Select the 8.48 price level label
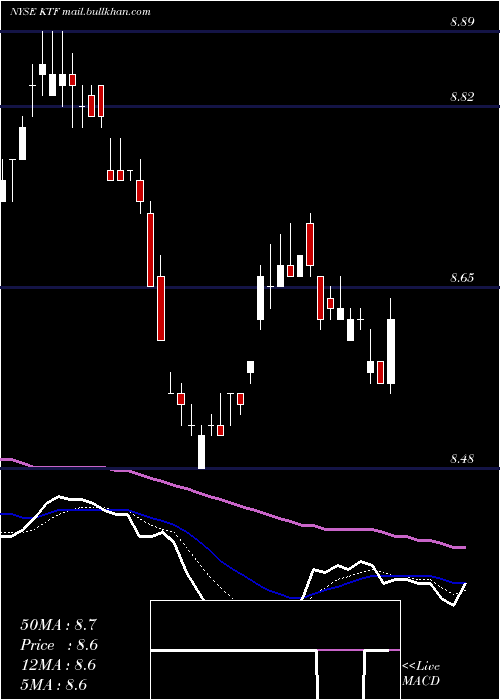This screenshot has width=500, height=700. tap(462, 458)
